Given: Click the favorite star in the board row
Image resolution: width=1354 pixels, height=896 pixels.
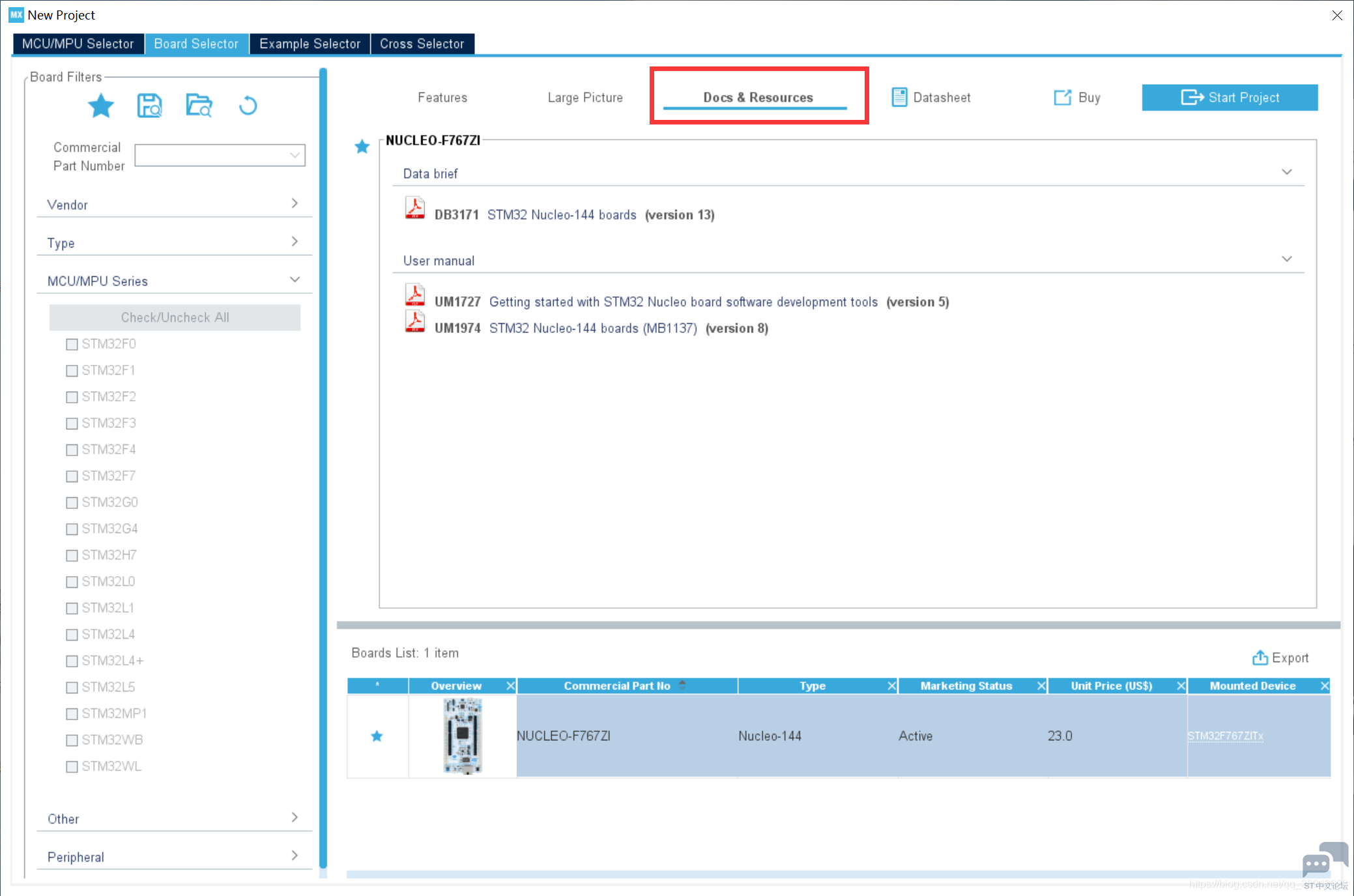Looking at the screenshot, I should [377, 736].
